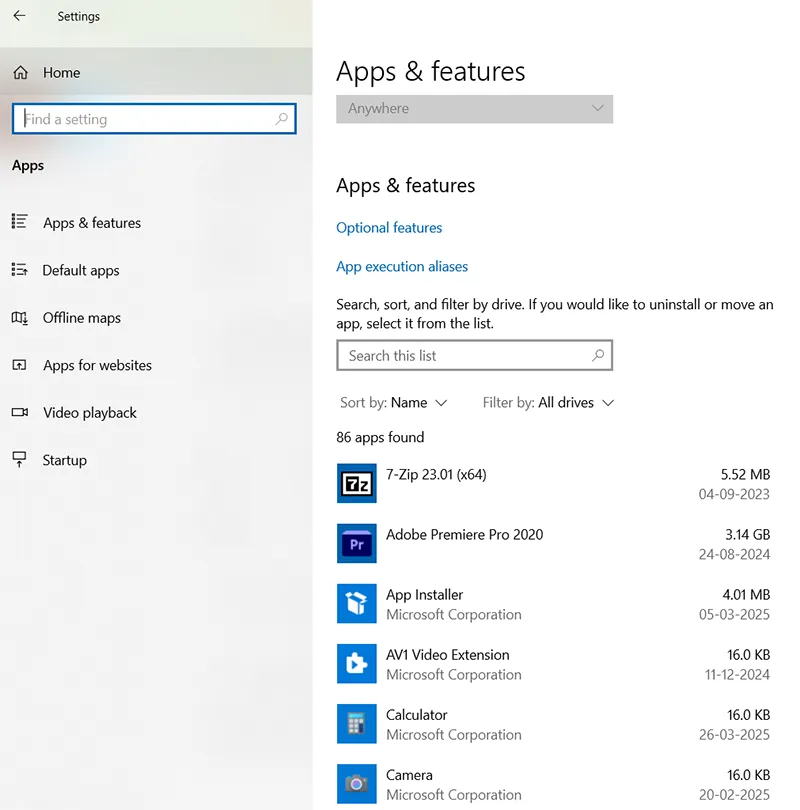Click the 7-Zip app icon
This screenshot has width=800, height=810.
(356, 483)
